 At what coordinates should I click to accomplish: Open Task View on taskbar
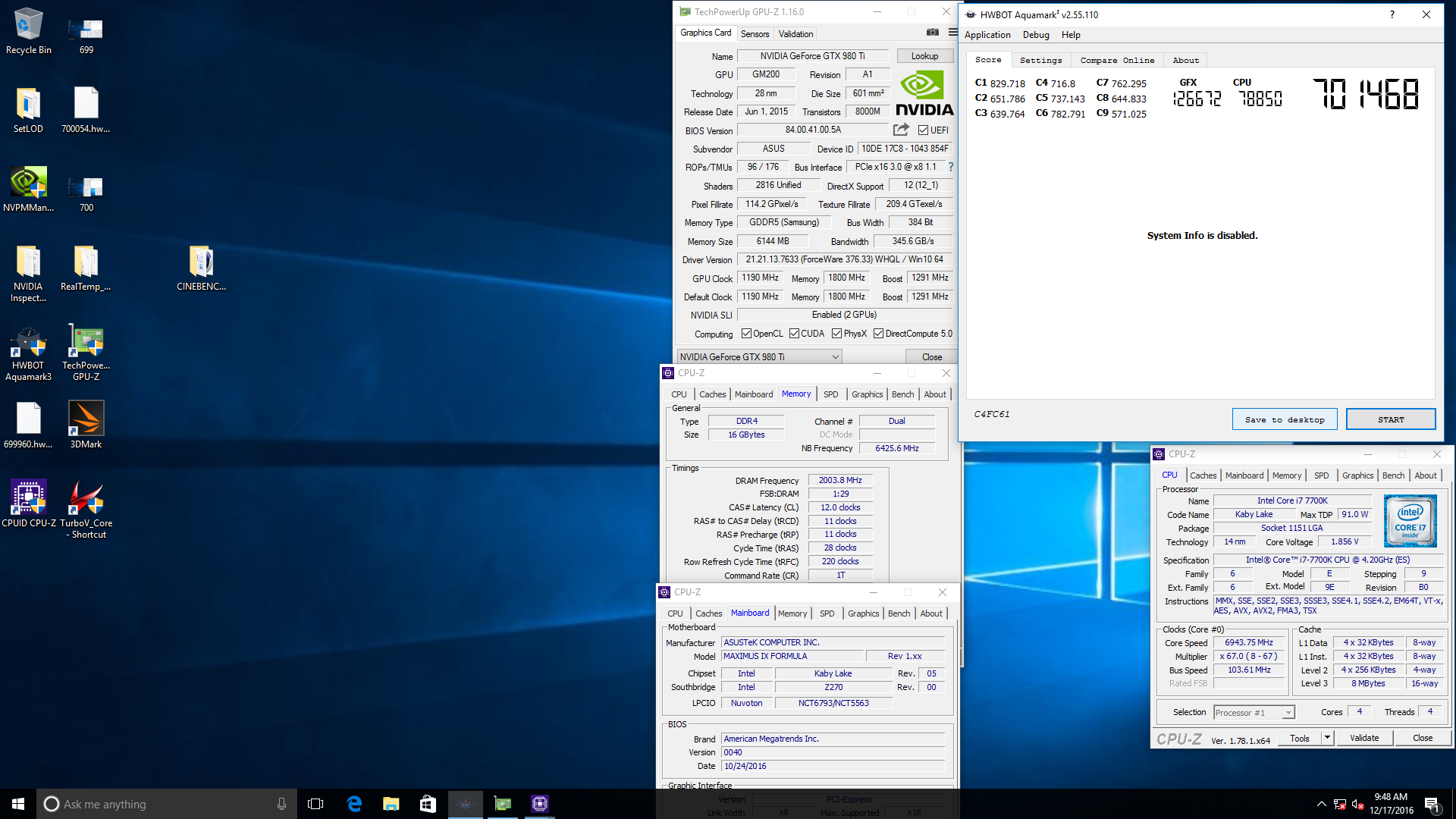click(x=315, y=804)
